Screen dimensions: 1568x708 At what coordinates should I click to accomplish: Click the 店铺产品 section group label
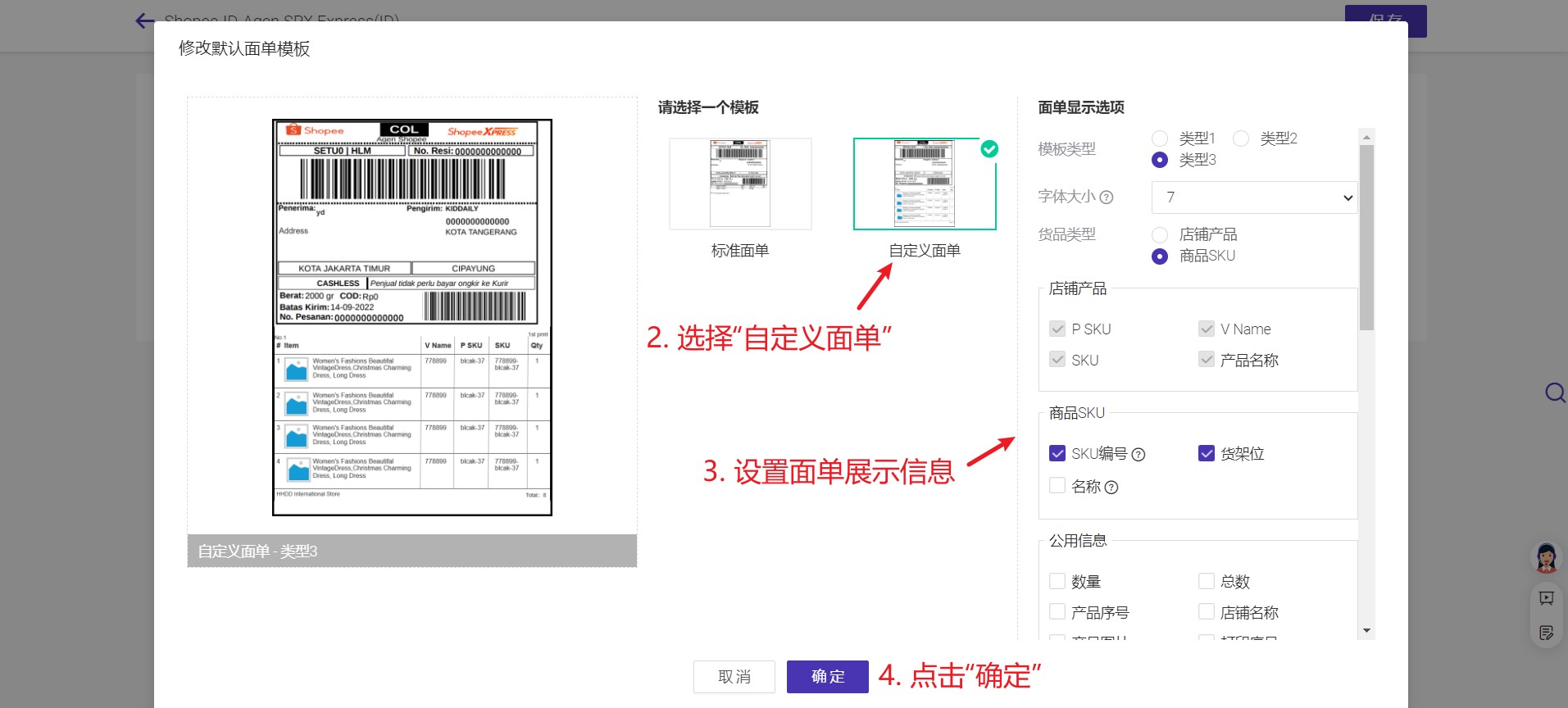pos(1078,288)
